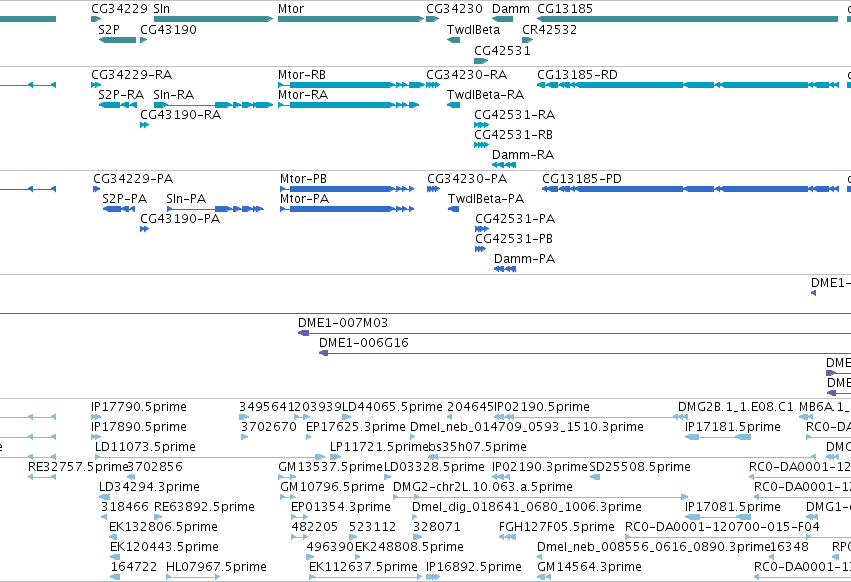Click the CG13185-RD transcript label
Viewport: 851px width, 582px height.
pos(577,75)
